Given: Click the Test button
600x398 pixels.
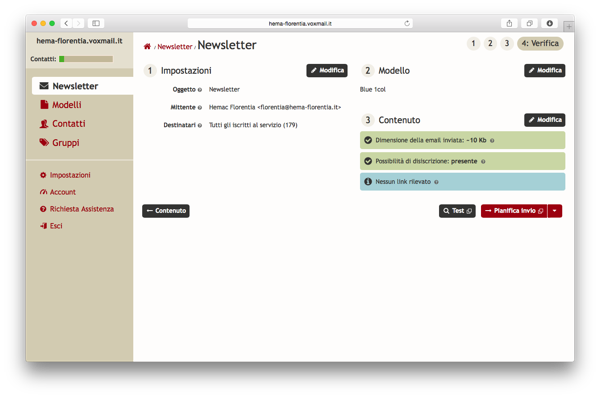Looking at the screenshot, I should pyautogui.click(x=457, y=211).
